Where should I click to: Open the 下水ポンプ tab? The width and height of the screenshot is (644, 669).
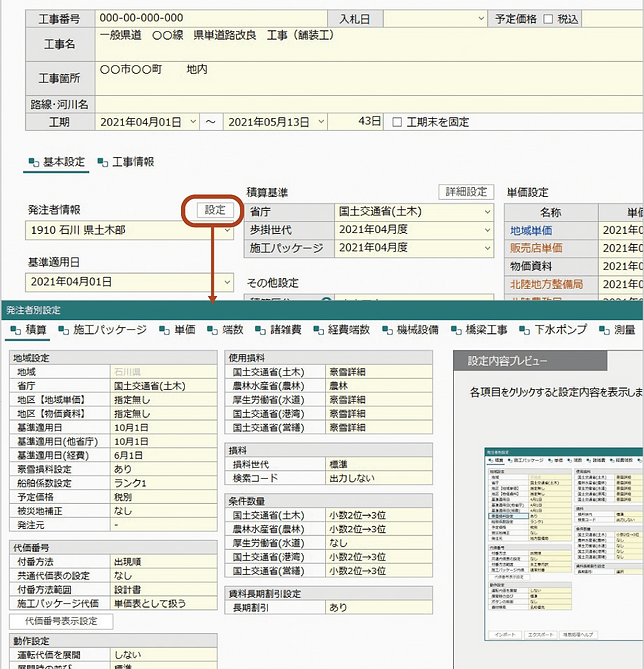point(553,330)
